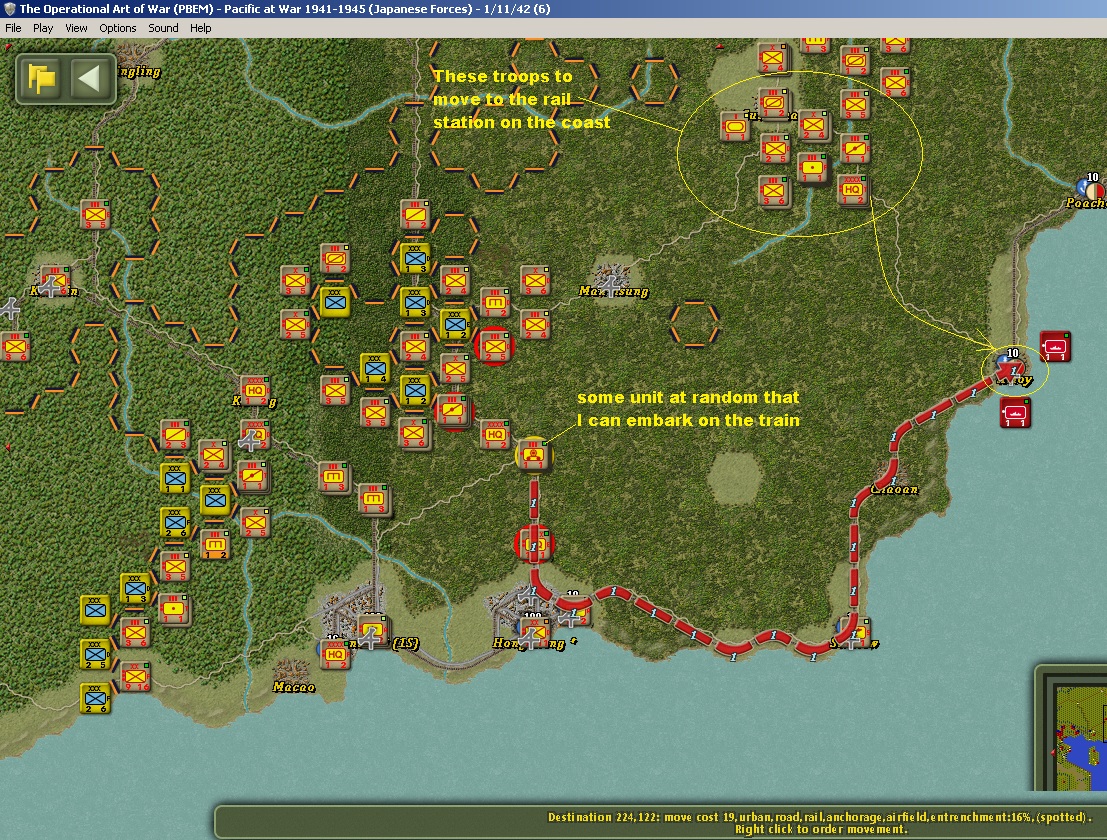1107x840 pixels.
Task: Open the File menu
Action: coord(13,28)
